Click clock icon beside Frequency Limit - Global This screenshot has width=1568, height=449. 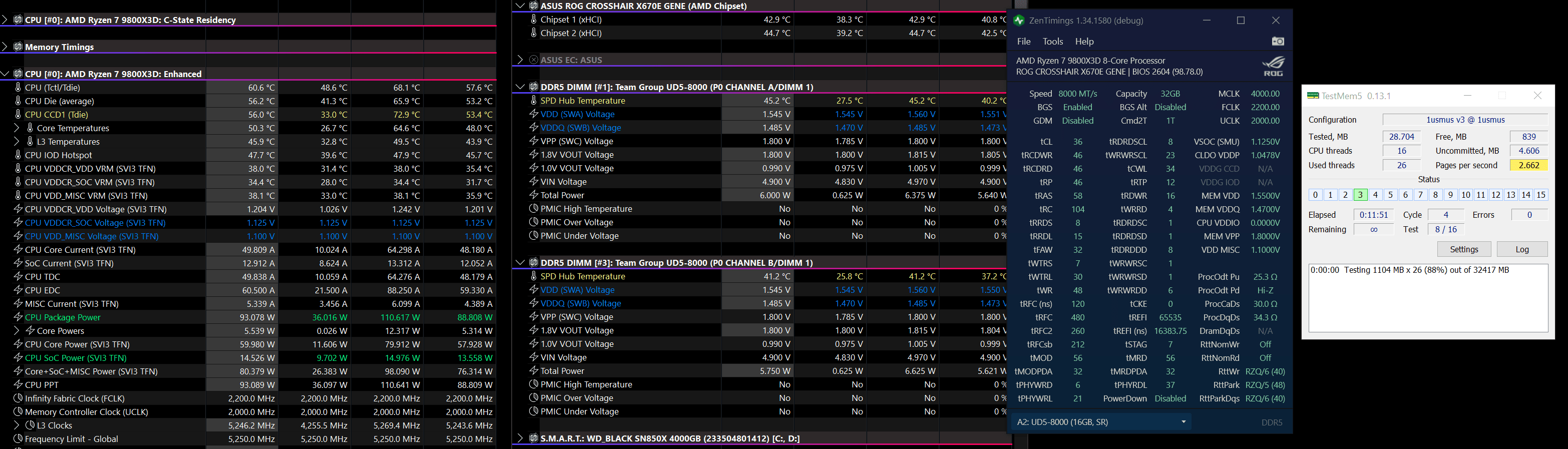18,438
